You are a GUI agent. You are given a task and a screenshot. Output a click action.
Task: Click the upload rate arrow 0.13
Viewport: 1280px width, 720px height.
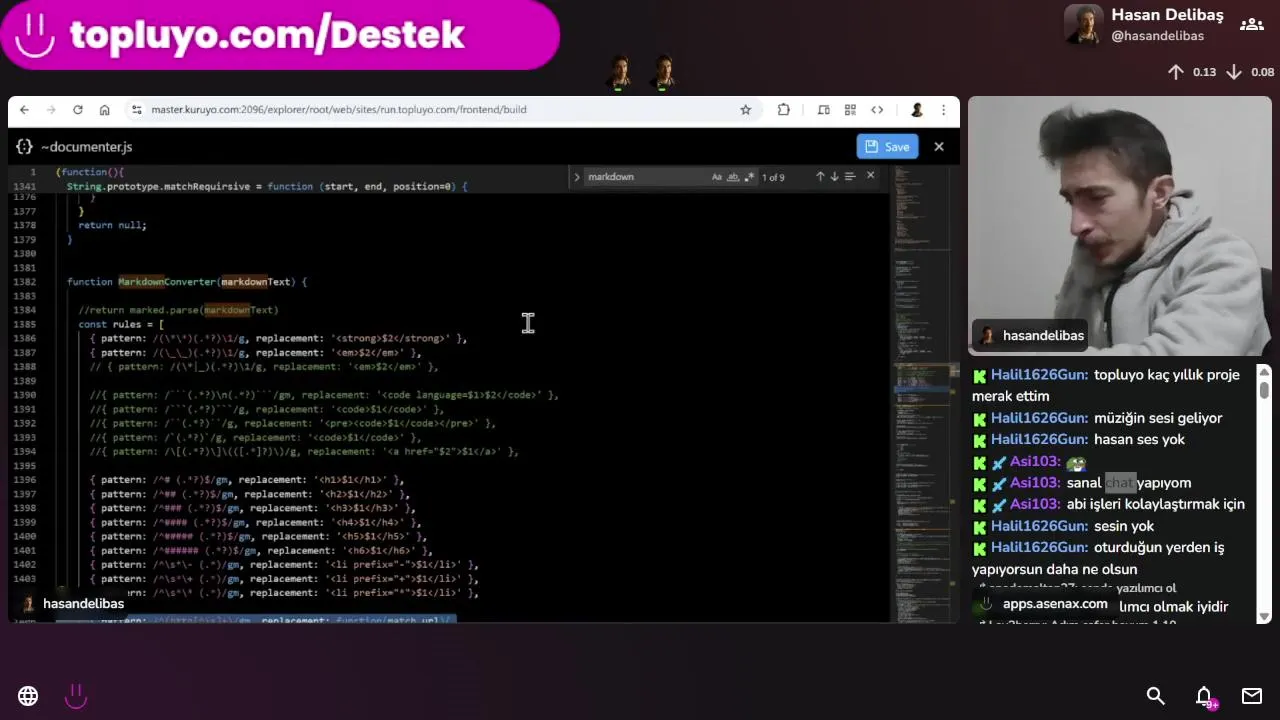click(x=1176, y=72)
